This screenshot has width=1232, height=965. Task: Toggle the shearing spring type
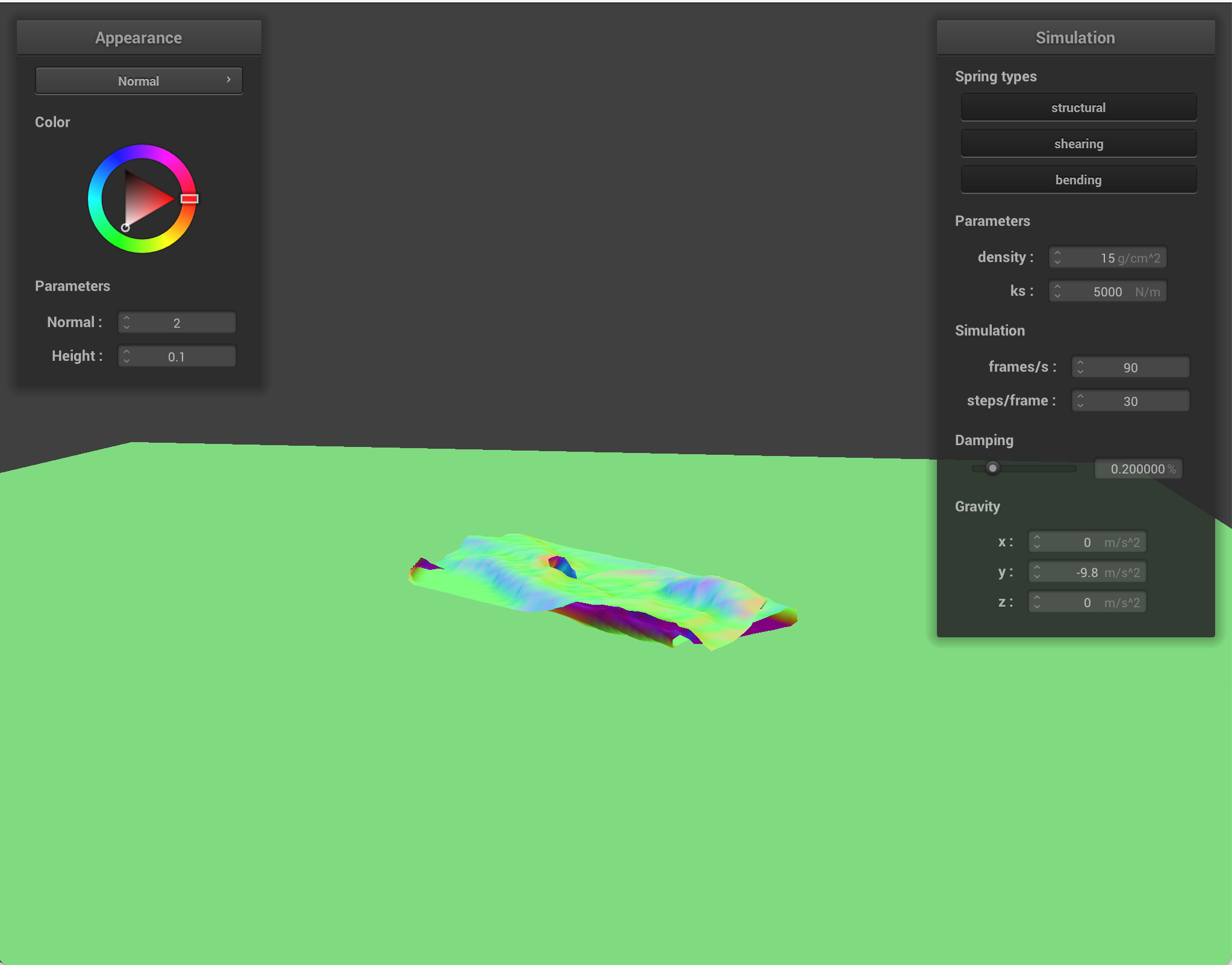(x=1078, y=143)
